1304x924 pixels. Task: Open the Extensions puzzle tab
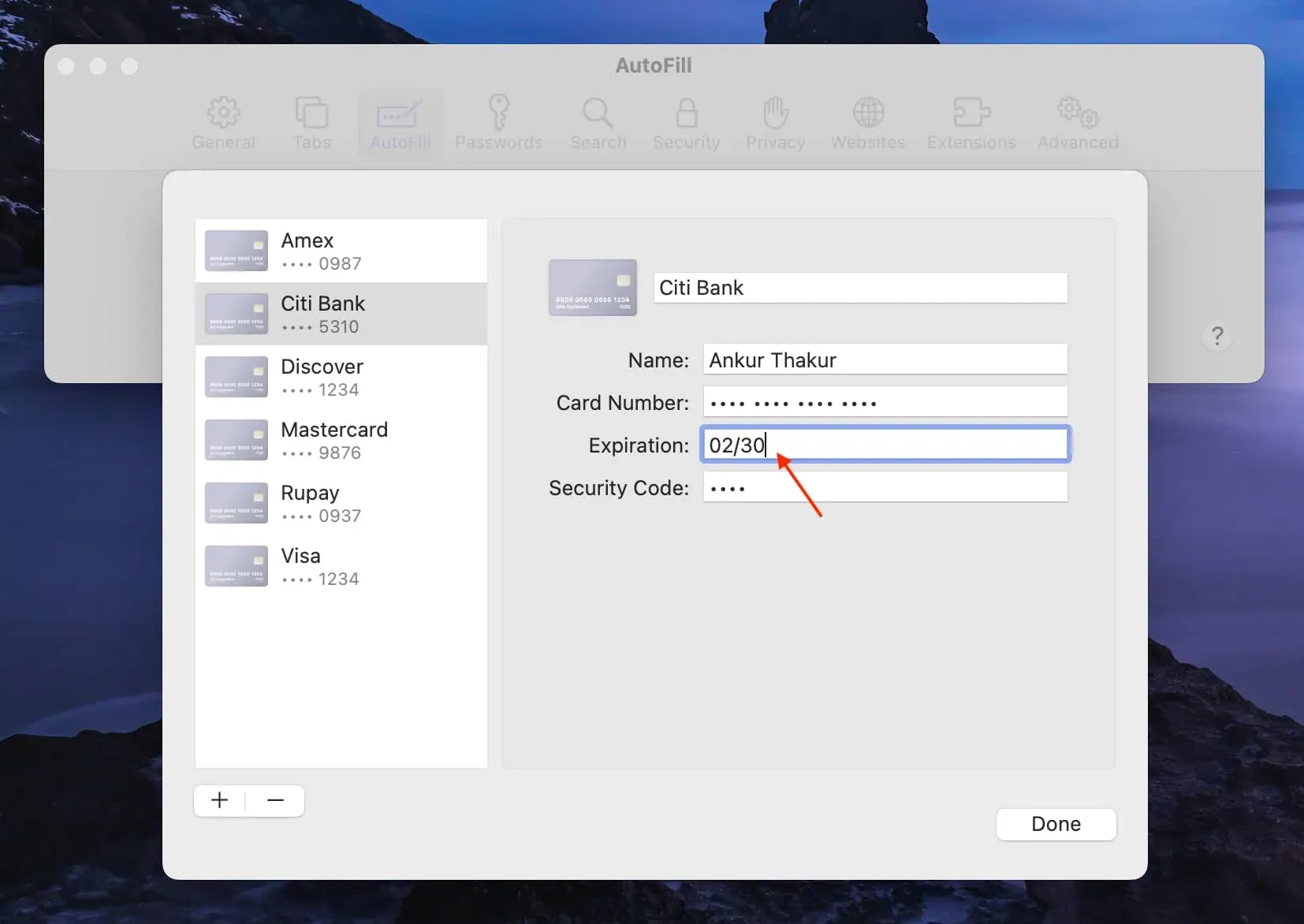[x=971, y=123]
